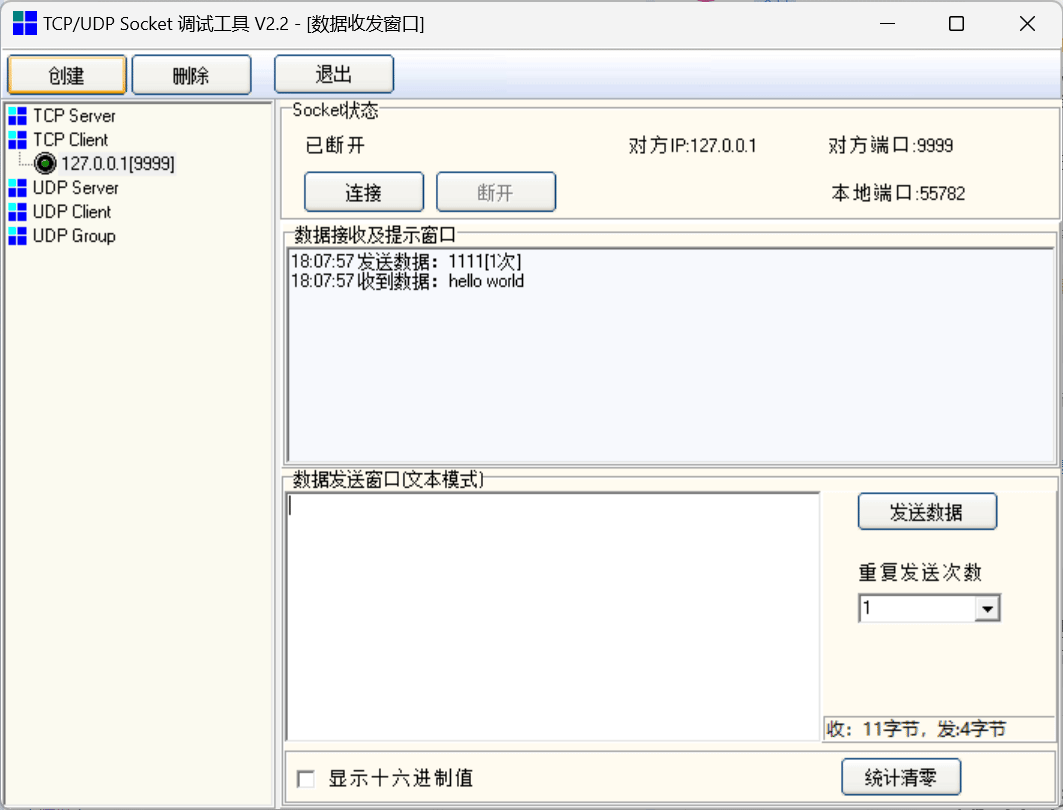Select the UDP Group node icon
The width and height of the screenshot is (1063, 810).
[17, 235]
